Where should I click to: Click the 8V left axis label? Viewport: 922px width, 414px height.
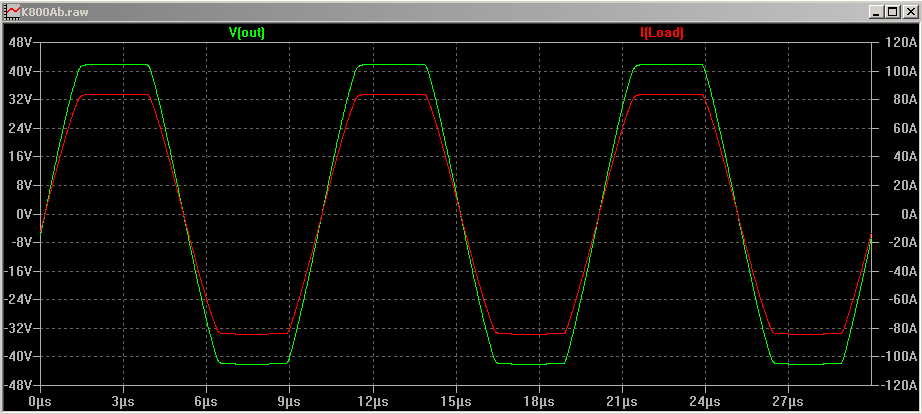23,185
